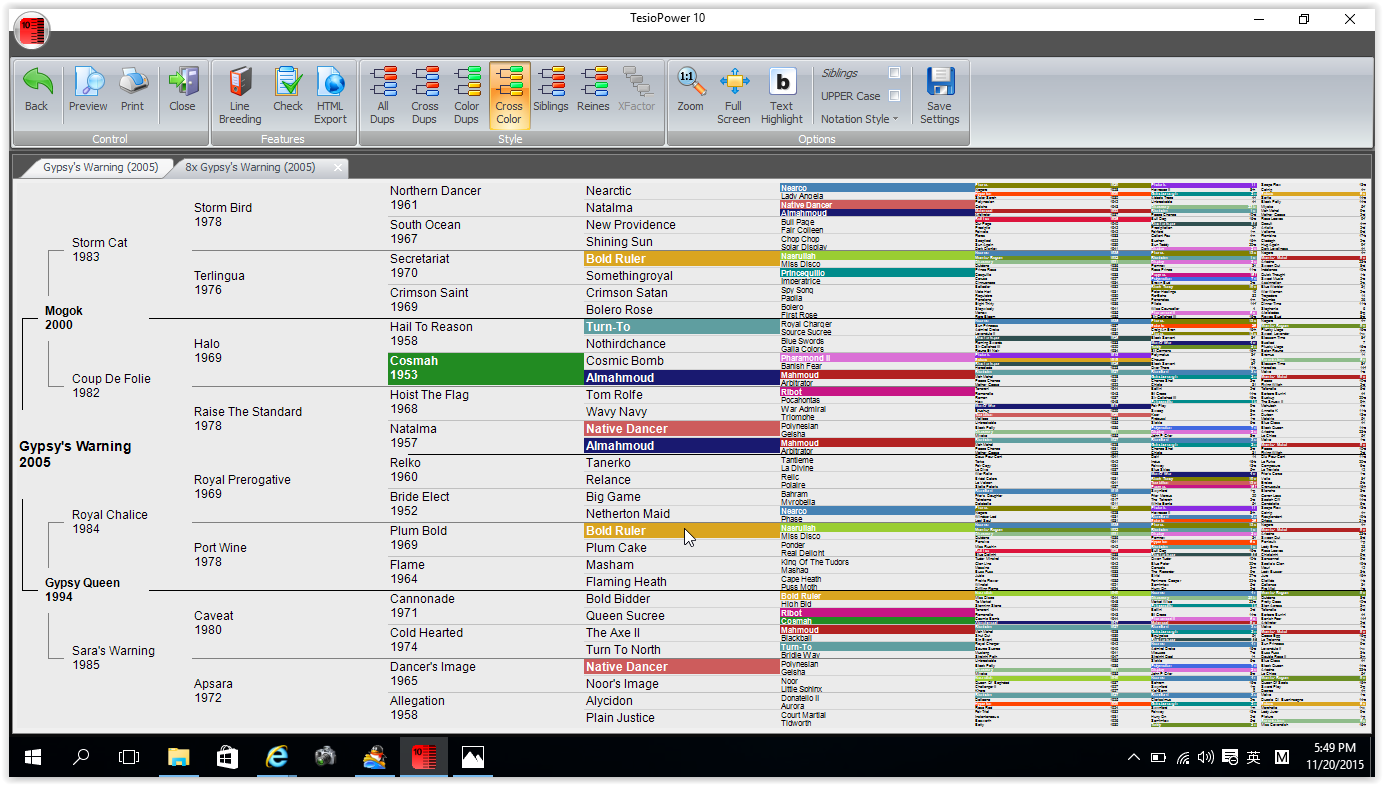1383x785 pixels.
Task: Click Northern Dancer 1961
Action: point(435,198)
